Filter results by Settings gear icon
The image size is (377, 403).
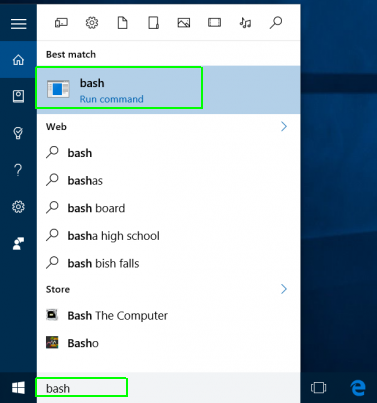pos(92,23)
